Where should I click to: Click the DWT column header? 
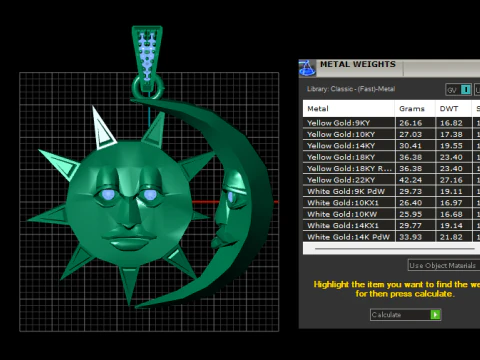pos(453,109)
